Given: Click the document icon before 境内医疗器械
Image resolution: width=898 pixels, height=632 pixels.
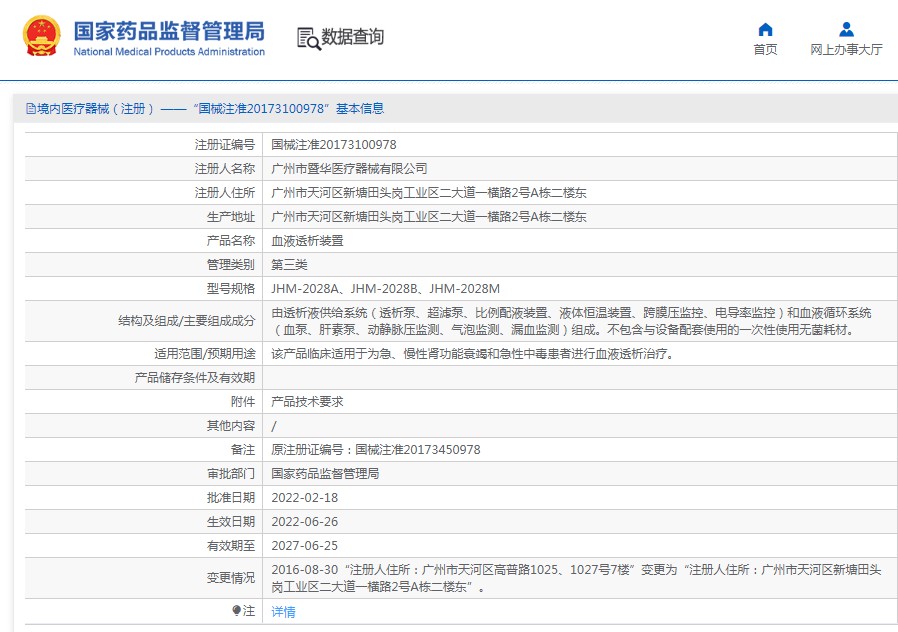Looking at the screenshot, I should tap(31, 109).
